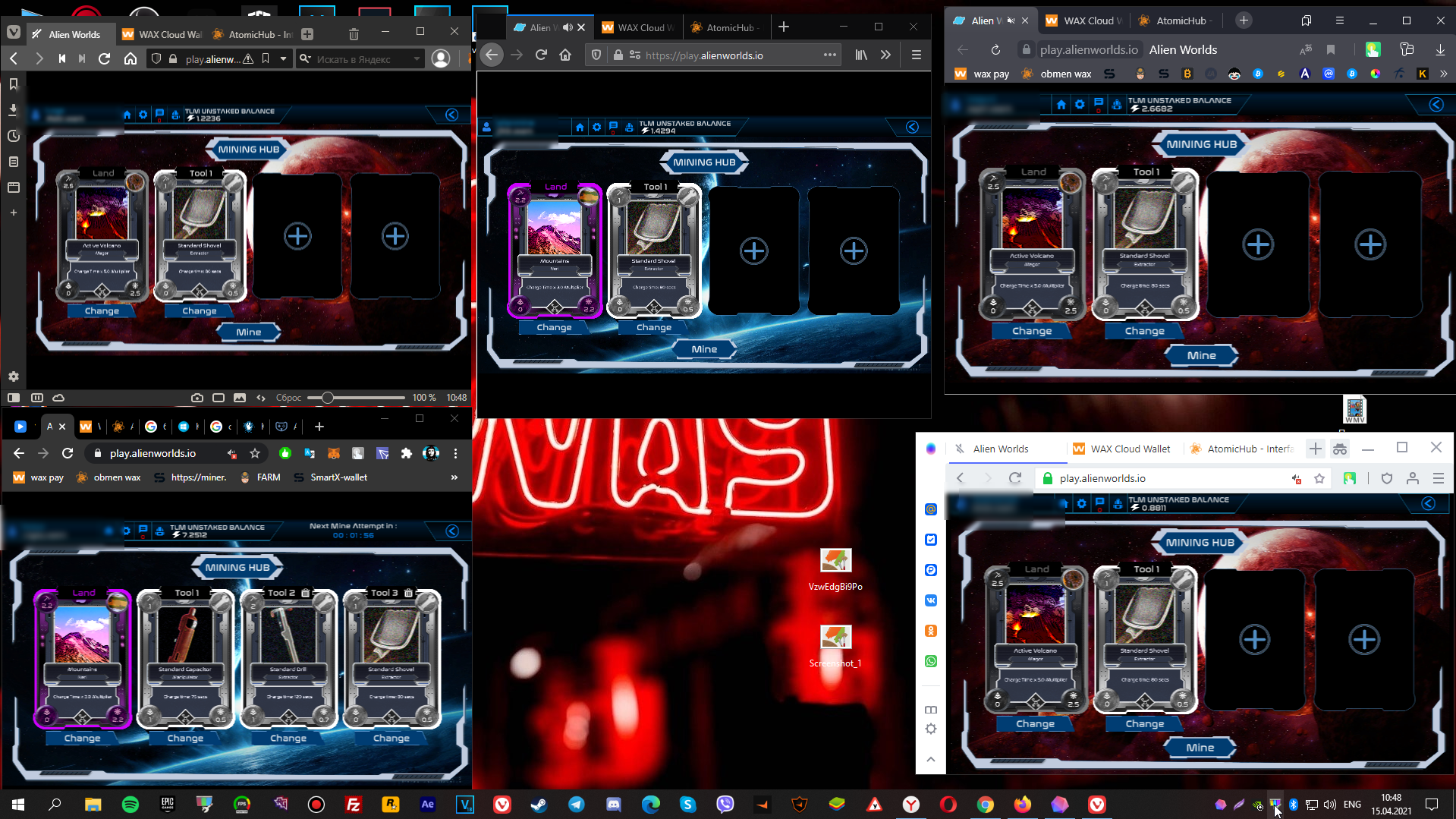Open Bookmarks panel in Vivaldi sidebar
The width and height of the screenshot is (1456, 819).
pyautogui.click(x=14, y=83)
